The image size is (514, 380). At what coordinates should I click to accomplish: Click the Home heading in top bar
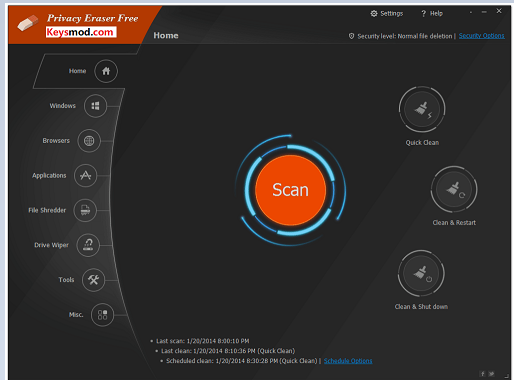click(x=166, y=35)
